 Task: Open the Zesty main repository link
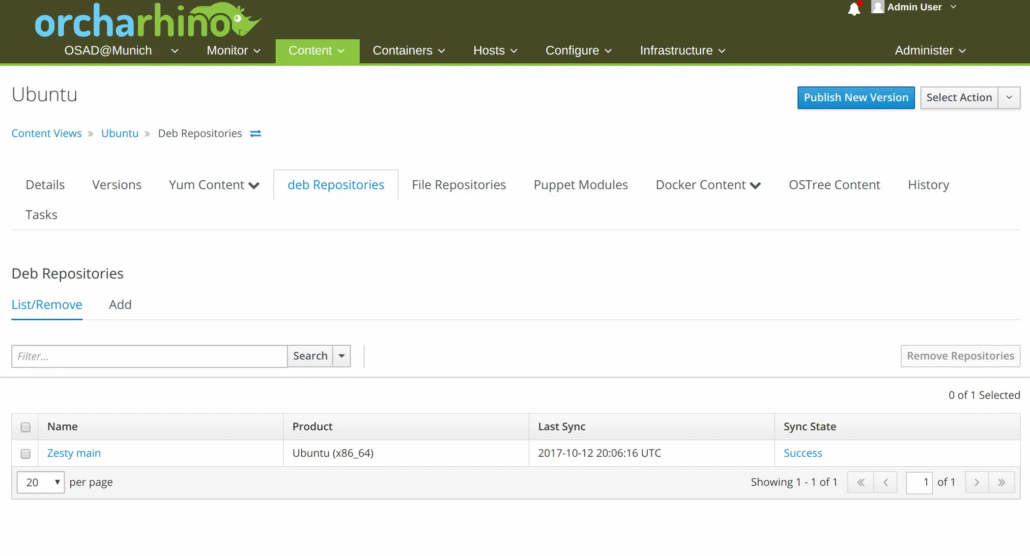(x=74, y=454)
